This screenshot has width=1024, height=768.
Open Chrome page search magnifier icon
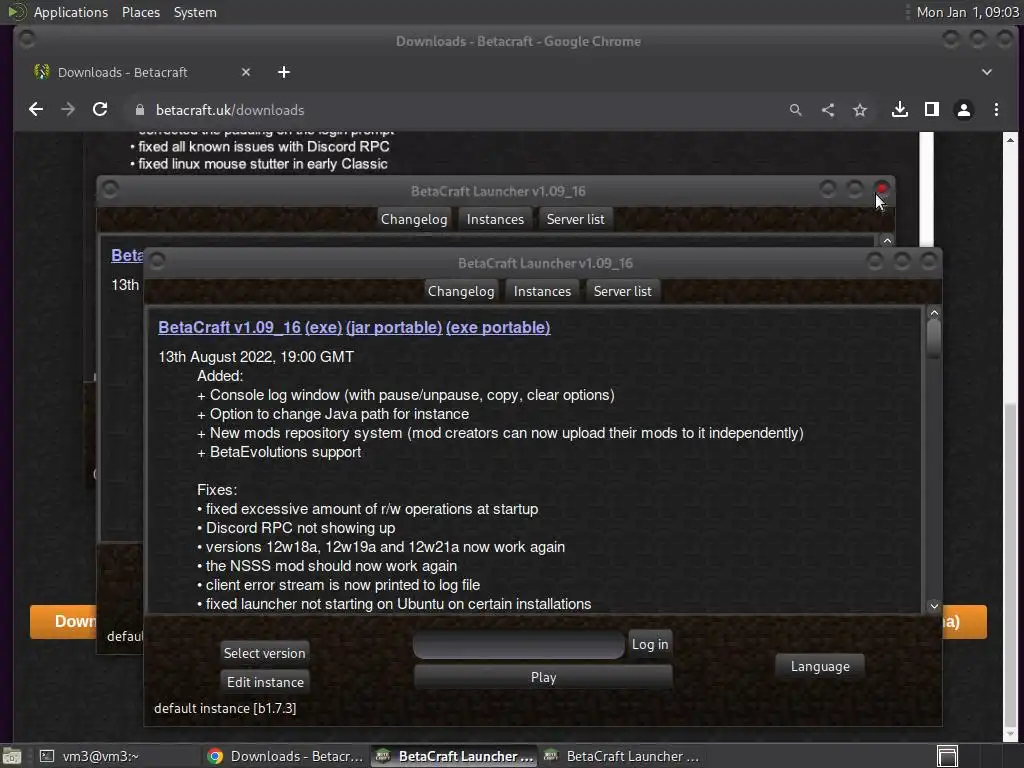(x=795, y=110)
